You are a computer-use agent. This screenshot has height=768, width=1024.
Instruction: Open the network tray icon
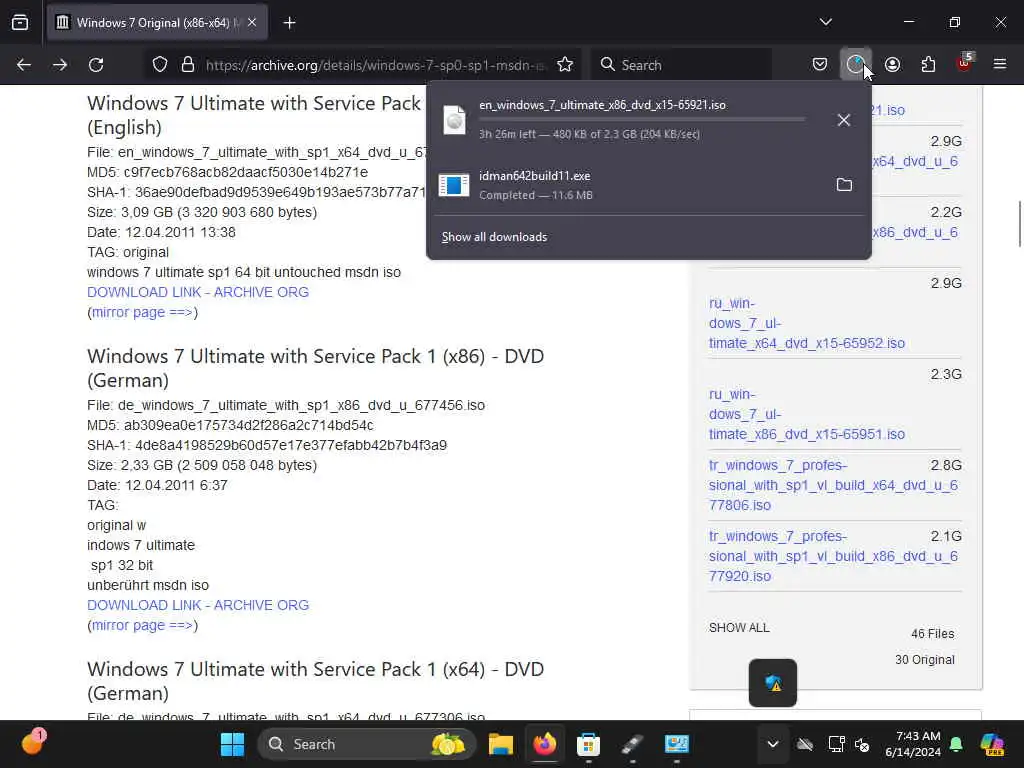(836, 744)
